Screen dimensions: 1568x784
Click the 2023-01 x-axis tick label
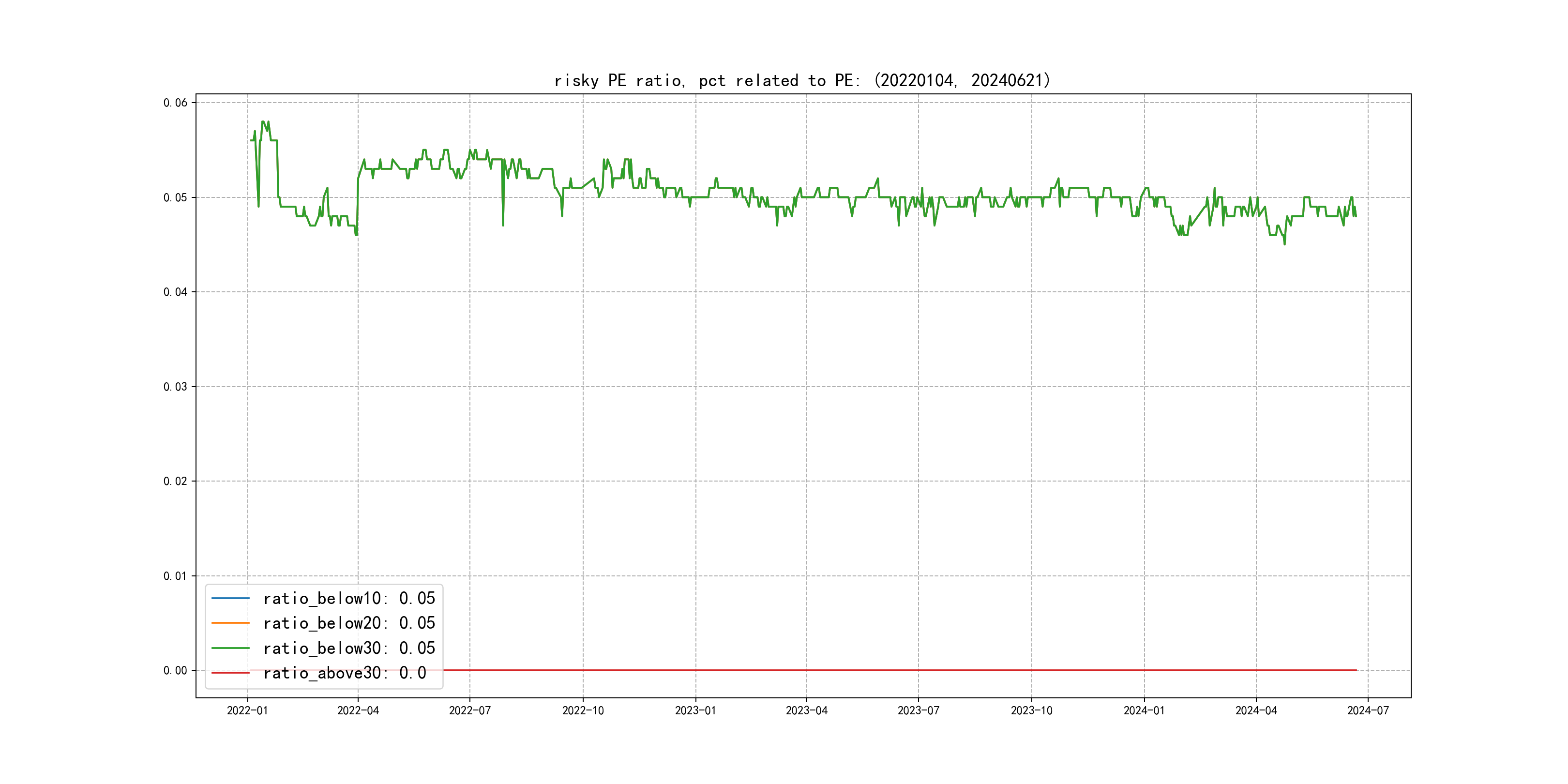point(695,710)
